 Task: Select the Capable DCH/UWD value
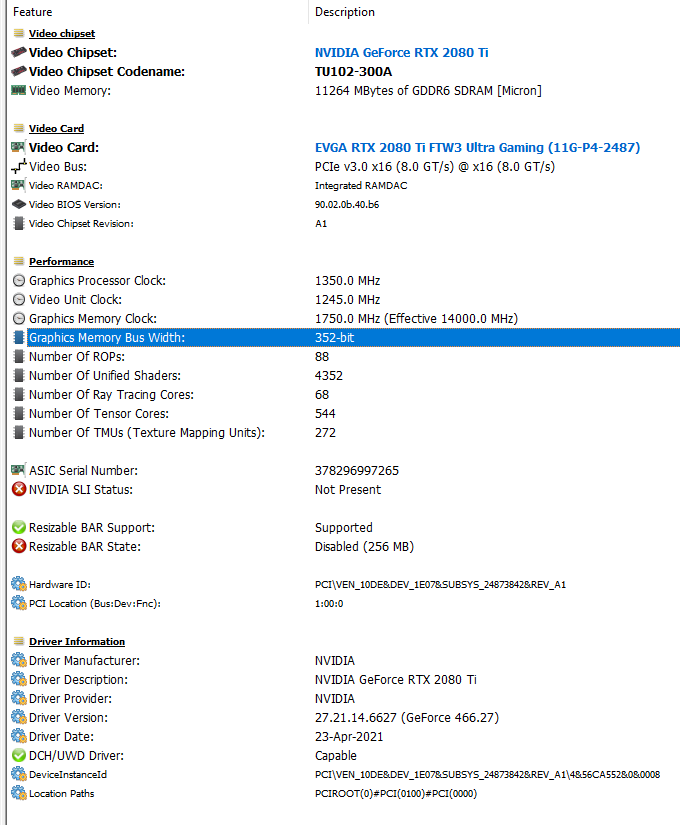[x=336, y=756]
